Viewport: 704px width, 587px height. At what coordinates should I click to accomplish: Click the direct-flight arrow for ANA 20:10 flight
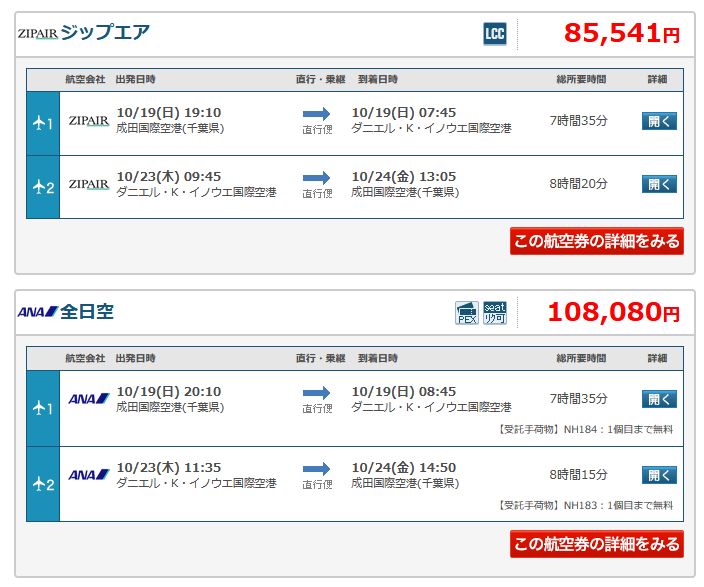(317, 393)
